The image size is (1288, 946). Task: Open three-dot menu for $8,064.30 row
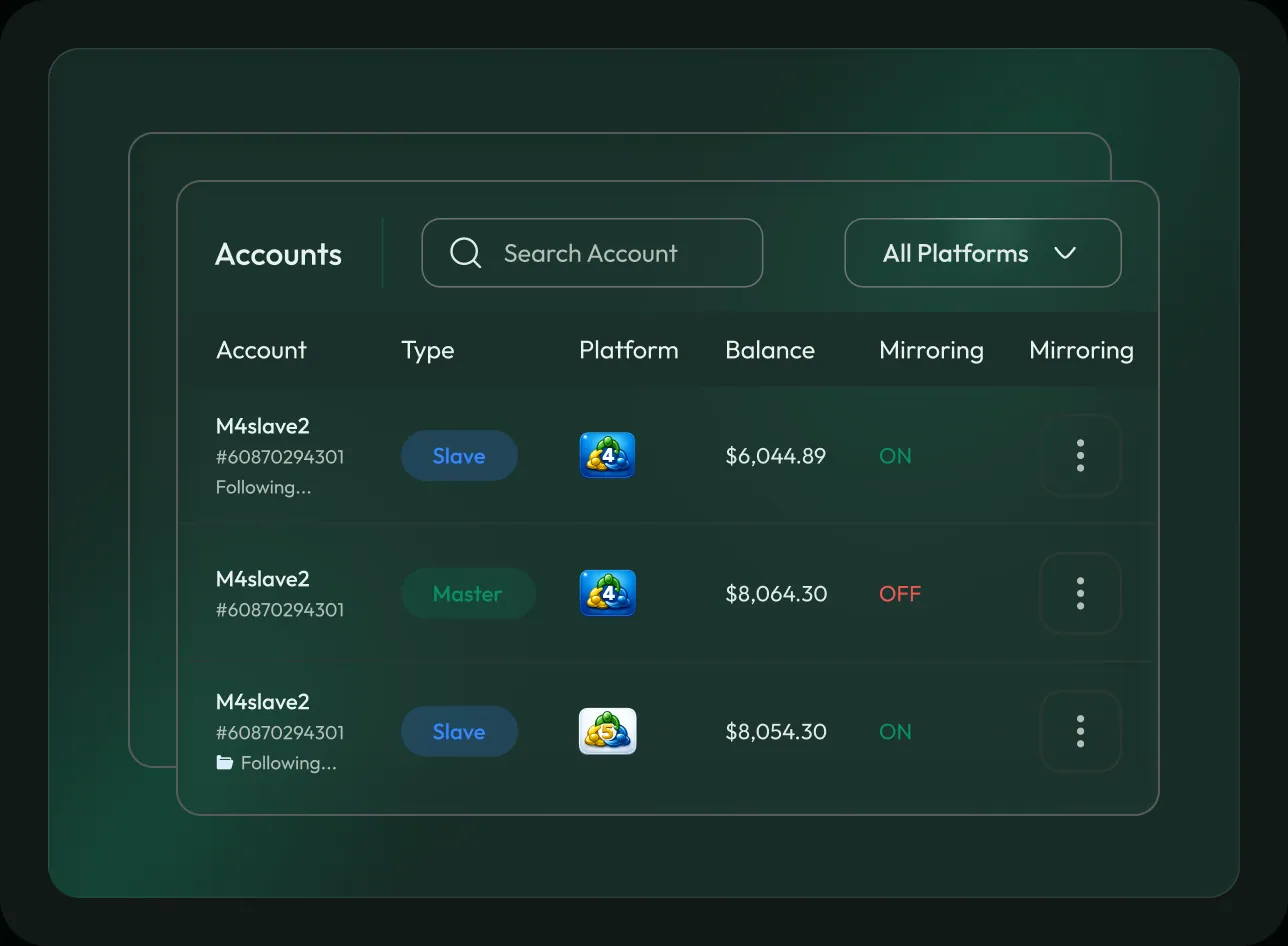[x=1080, y=594]
